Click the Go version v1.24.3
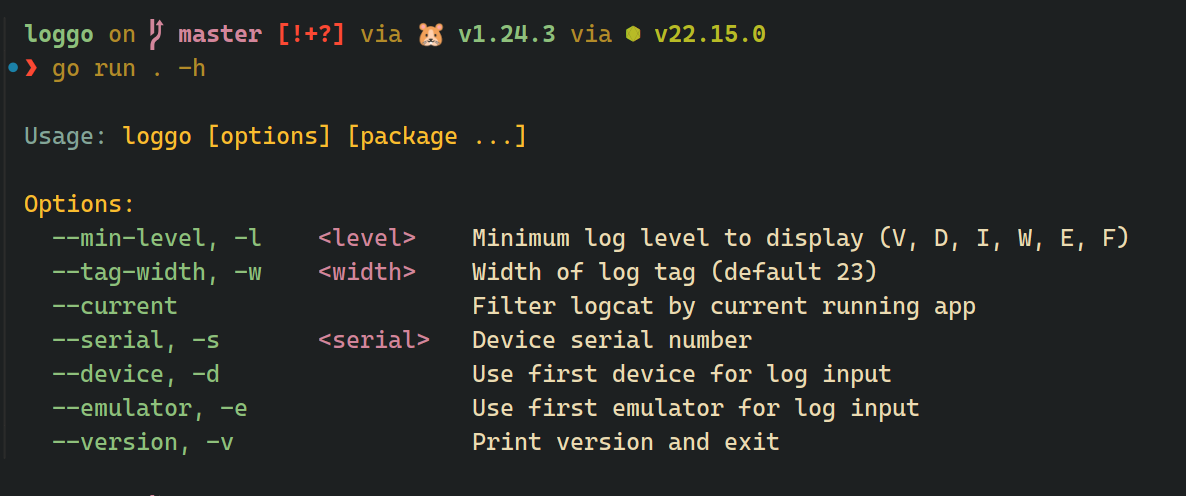This screenshot has height=496, width=1186. [508, 34]
